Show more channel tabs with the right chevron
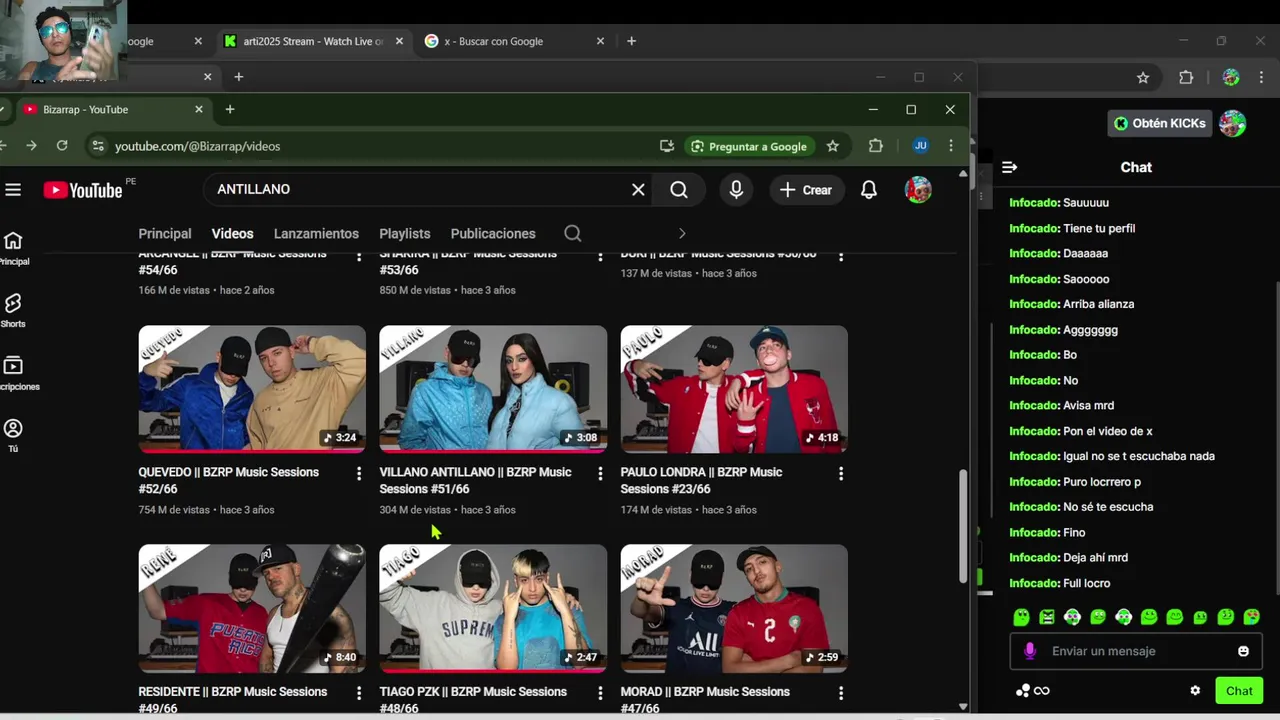The image size is (1280, 720). click(x=682, y=233)
